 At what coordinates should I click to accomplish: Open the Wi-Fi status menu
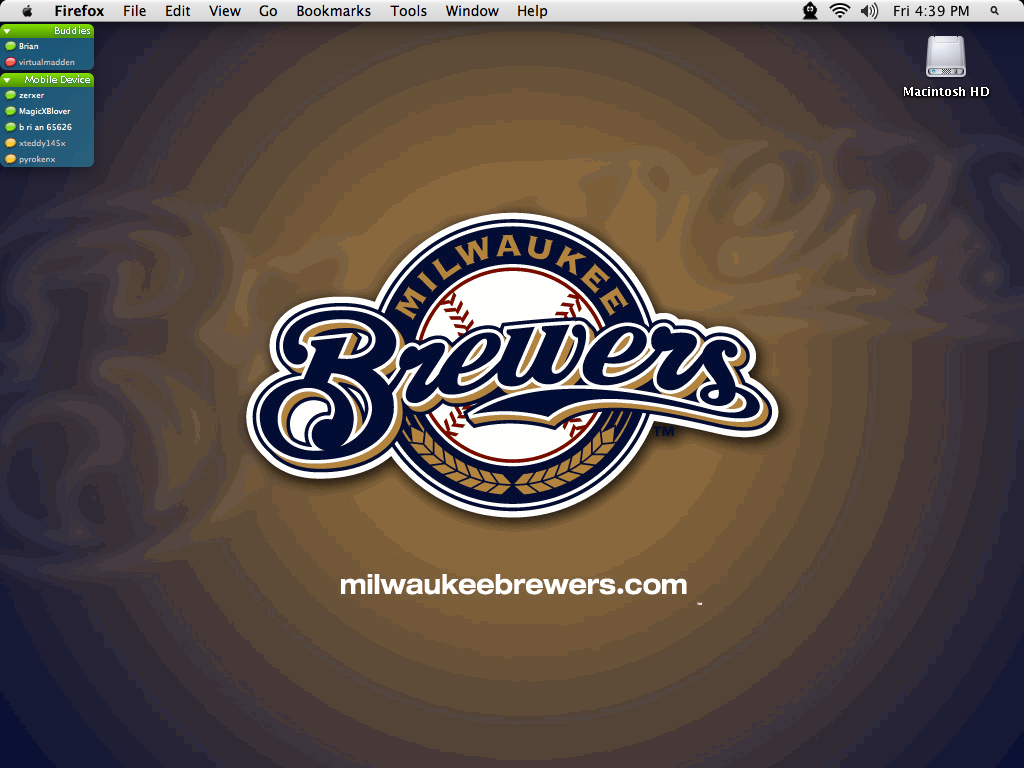click(x=840, y=11)
